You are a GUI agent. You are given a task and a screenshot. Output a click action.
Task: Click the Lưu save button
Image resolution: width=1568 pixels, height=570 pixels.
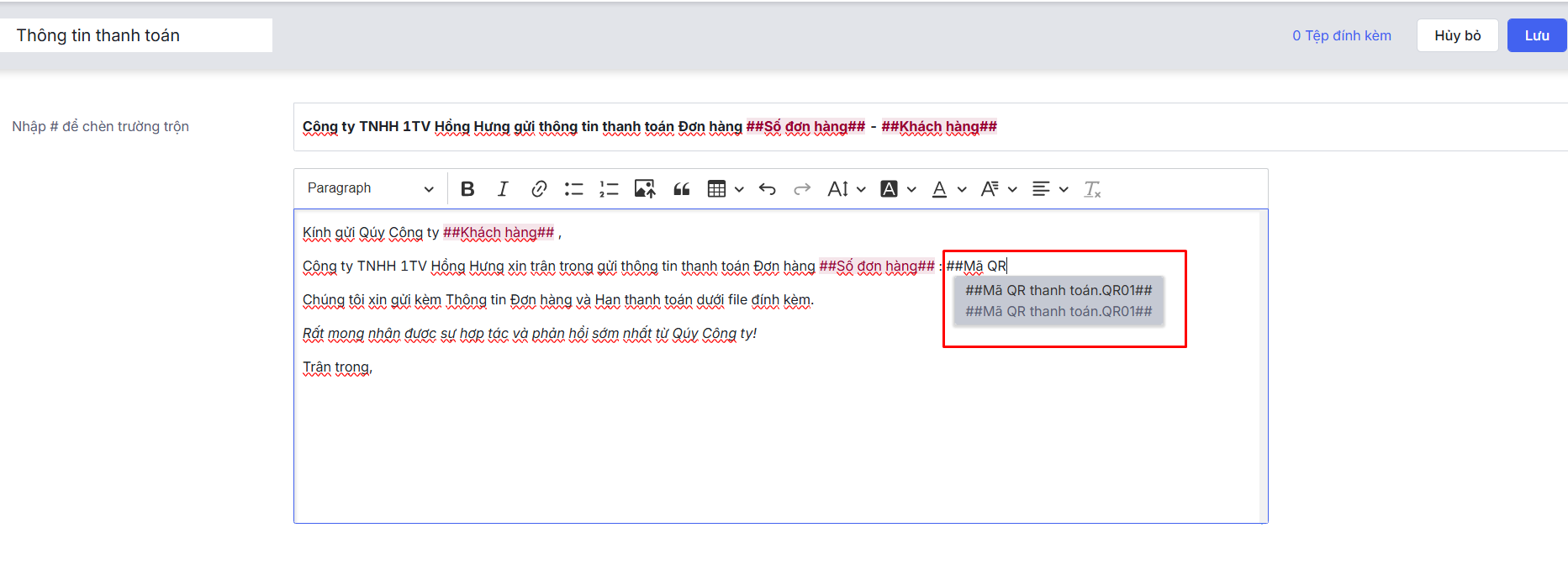1536,35
